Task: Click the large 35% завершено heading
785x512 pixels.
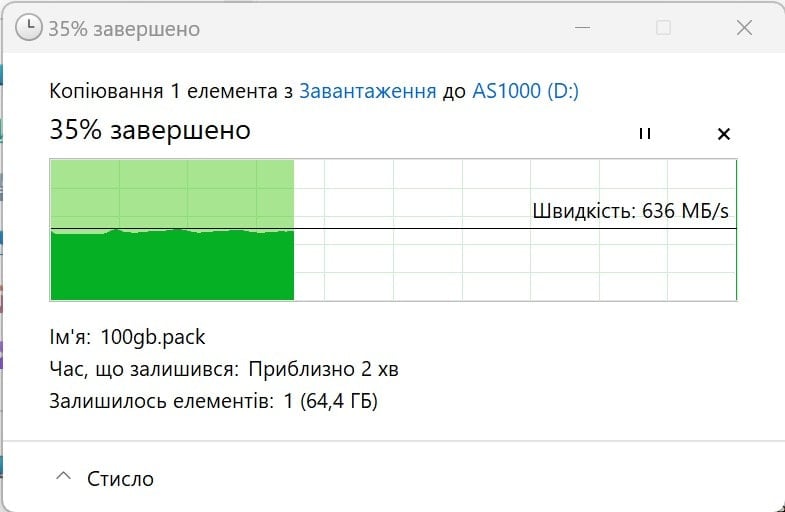Action: tap(150, 131)
